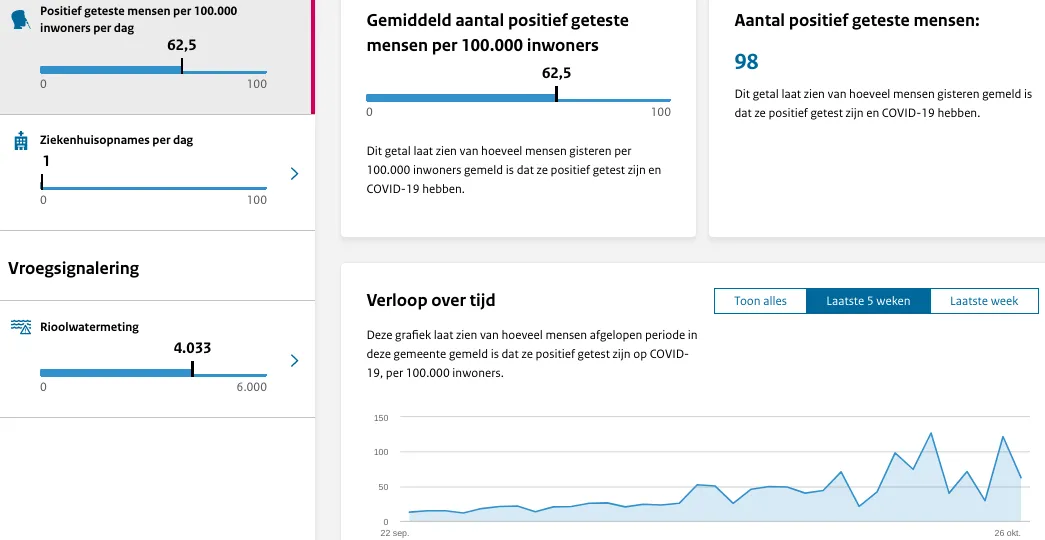Open Rioolwatermeting using its chevron arrow
1045x540 pixels.
(x=294, y=360)
